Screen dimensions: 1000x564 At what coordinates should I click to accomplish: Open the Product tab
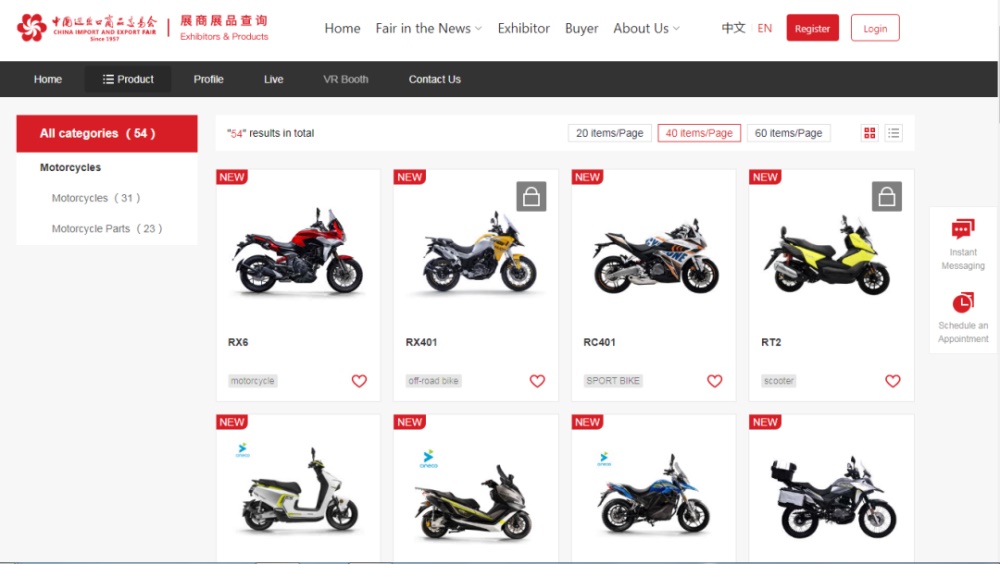[128, 79]
